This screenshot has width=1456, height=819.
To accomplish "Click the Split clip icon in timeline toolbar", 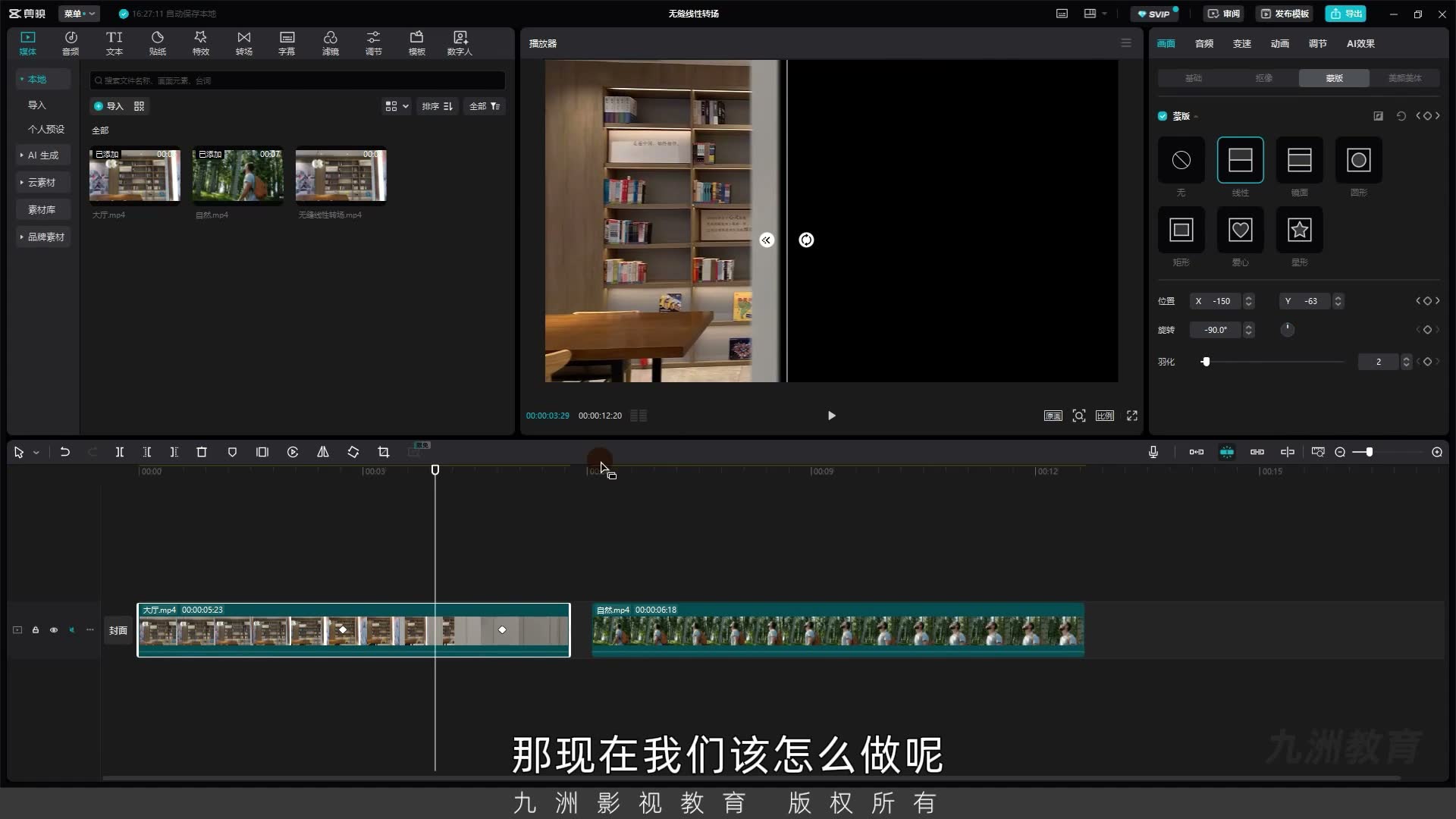I will [119, 452].
